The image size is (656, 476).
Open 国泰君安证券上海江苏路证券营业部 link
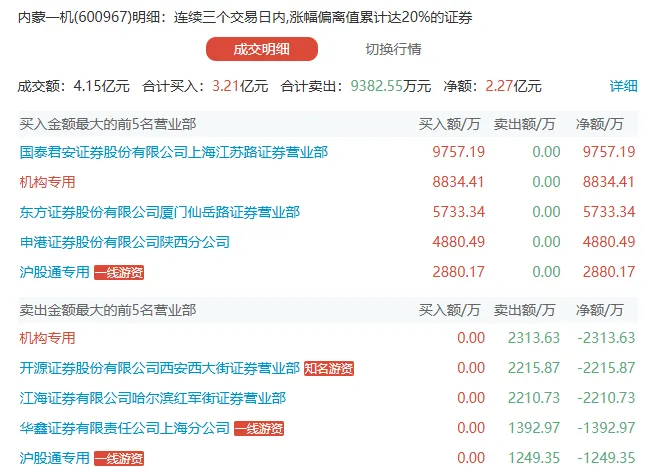click(x=174, y=152)
